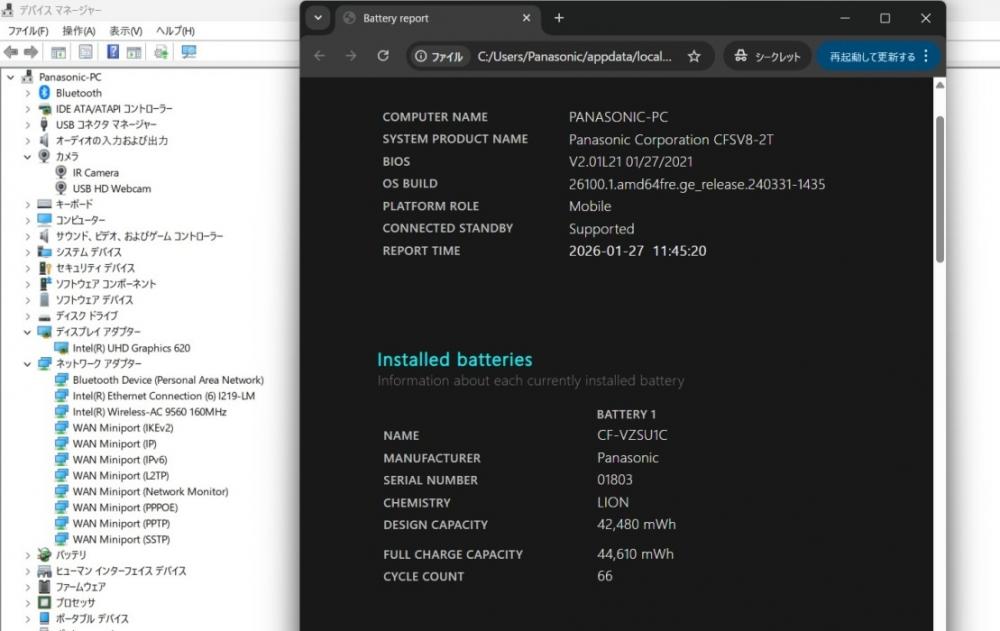Click 再起動して更新する button
Screen dimensions: 1000x631
pyautogui.click(x=871, y=56)
